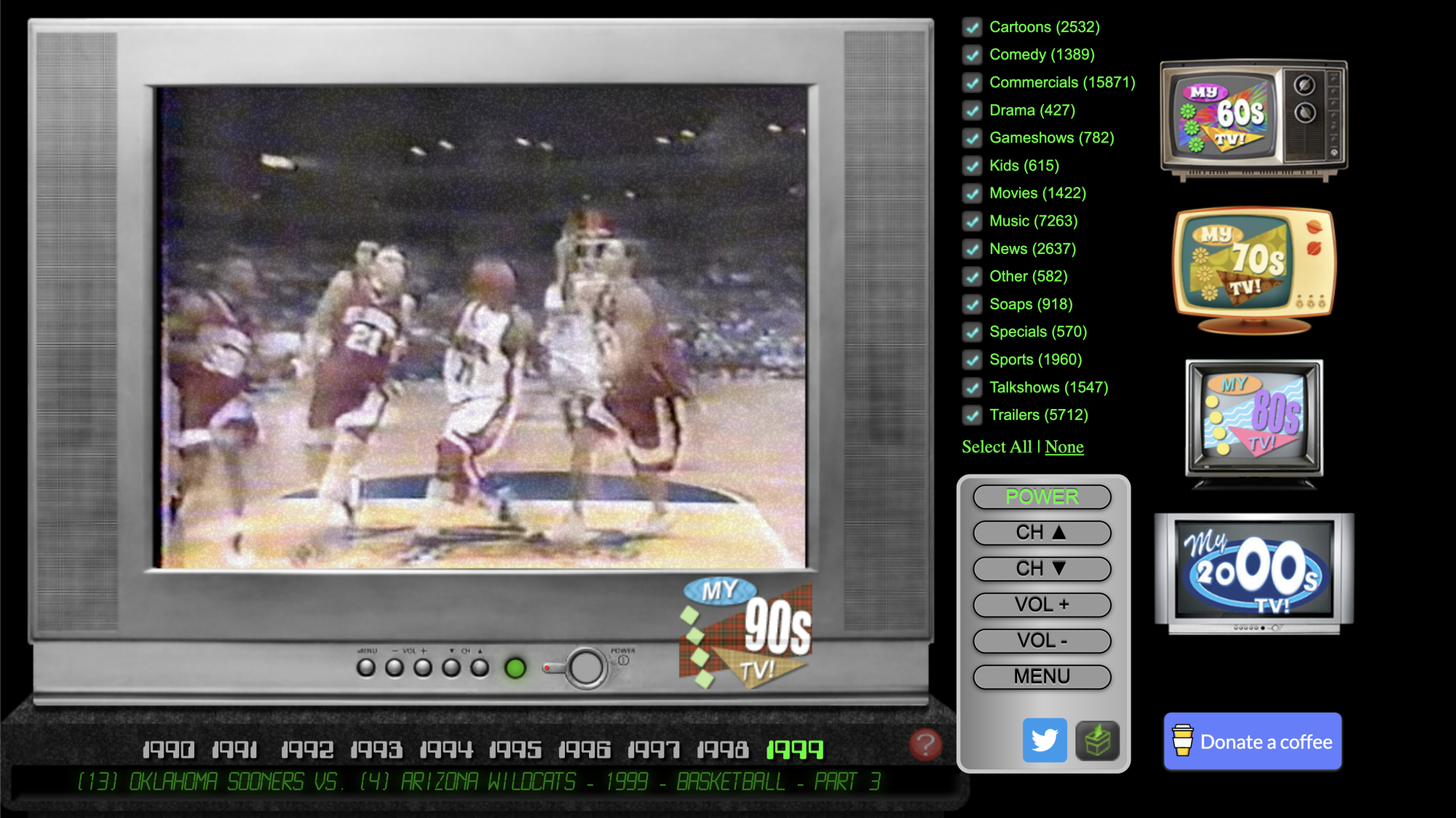Uncheck the Cartoons category

pos(972,27)
